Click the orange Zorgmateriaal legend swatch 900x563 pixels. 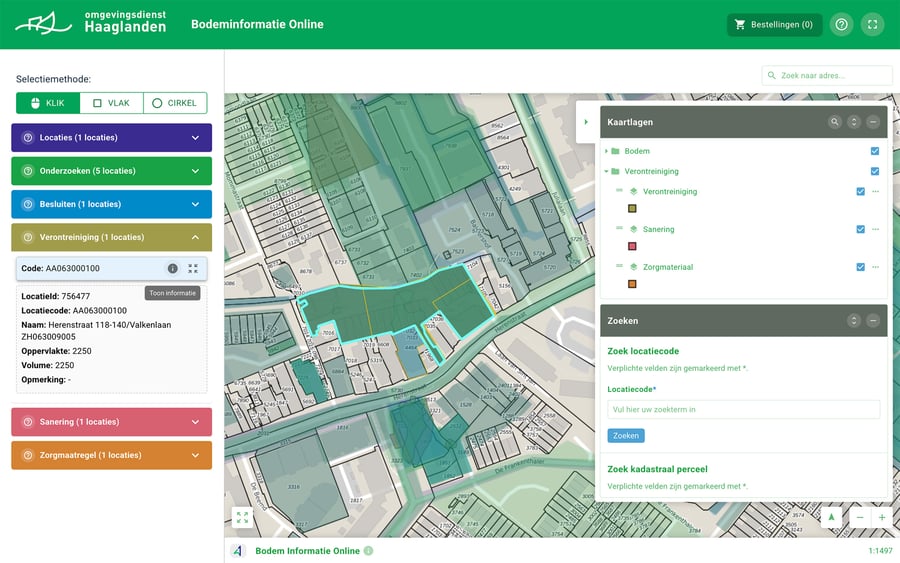(632, 284)
